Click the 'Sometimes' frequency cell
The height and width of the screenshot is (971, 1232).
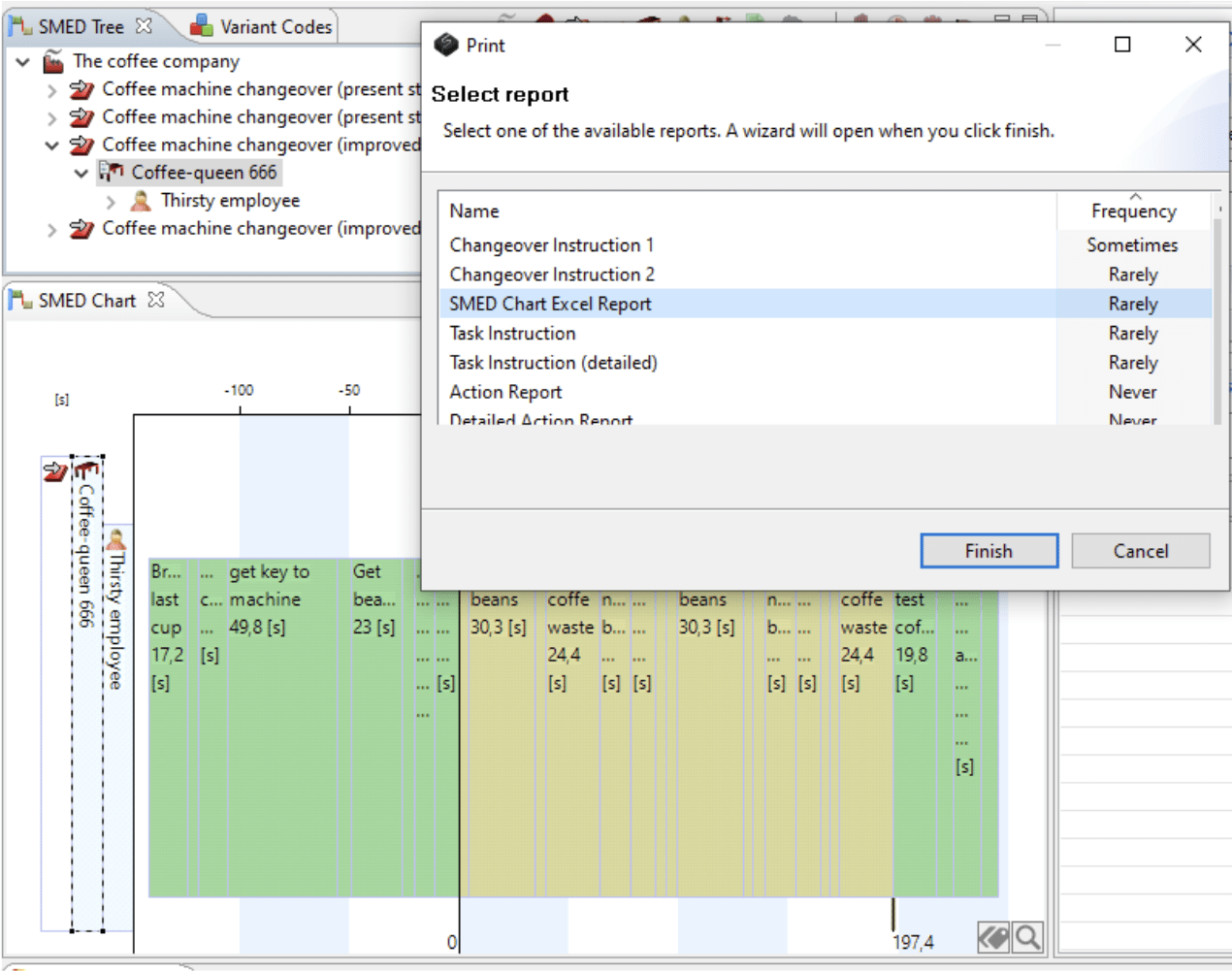pos(1132,245)
